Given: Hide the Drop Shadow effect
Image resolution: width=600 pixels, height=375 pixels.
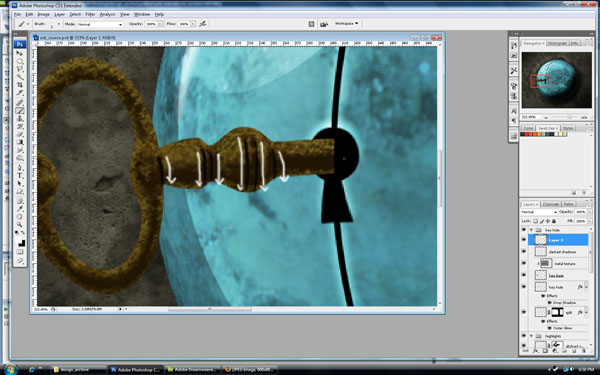Looking at the screenshot, I should pos(550,302).
